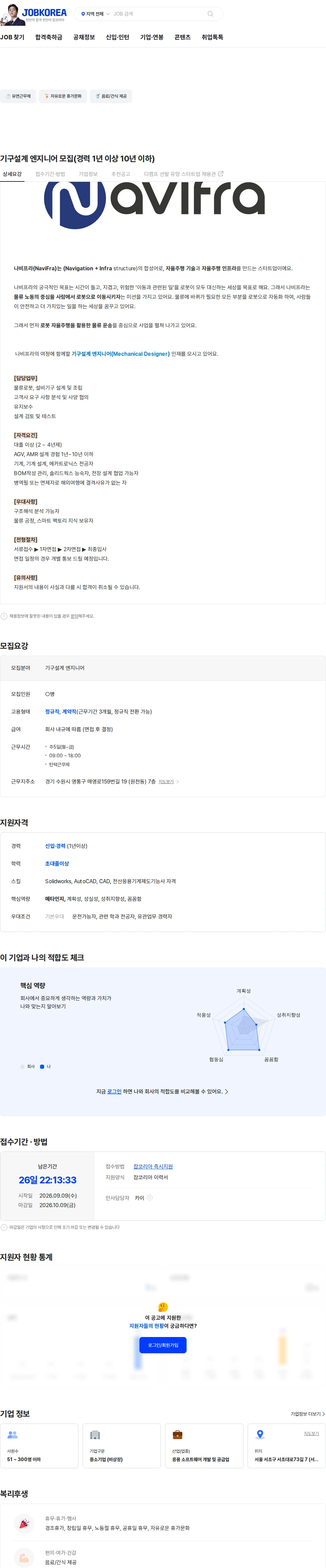Click the search magnifier icon
This screenshot has height=1568, width=326.
pyautogui.click(x=210, y=14)
